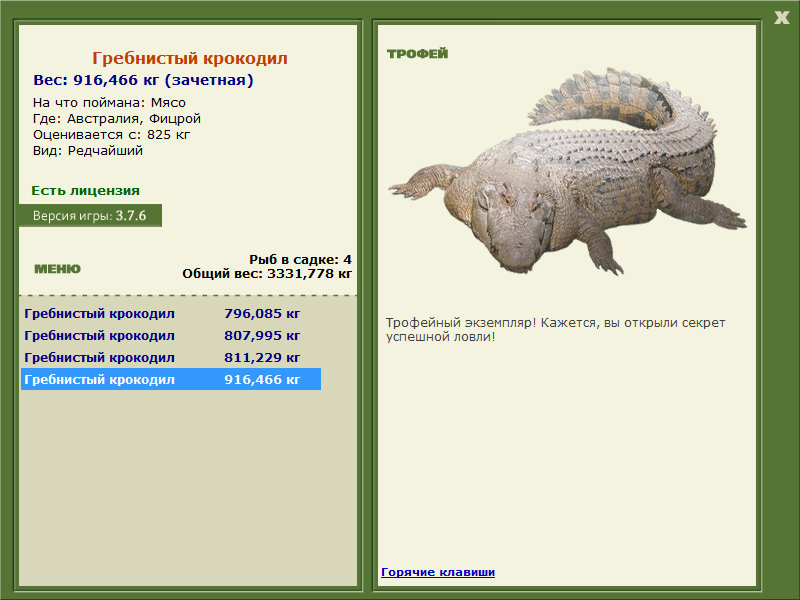Screen dimensions: 800x600
Task: Open the Горячие клавиши link
Action: click(438, 572)
